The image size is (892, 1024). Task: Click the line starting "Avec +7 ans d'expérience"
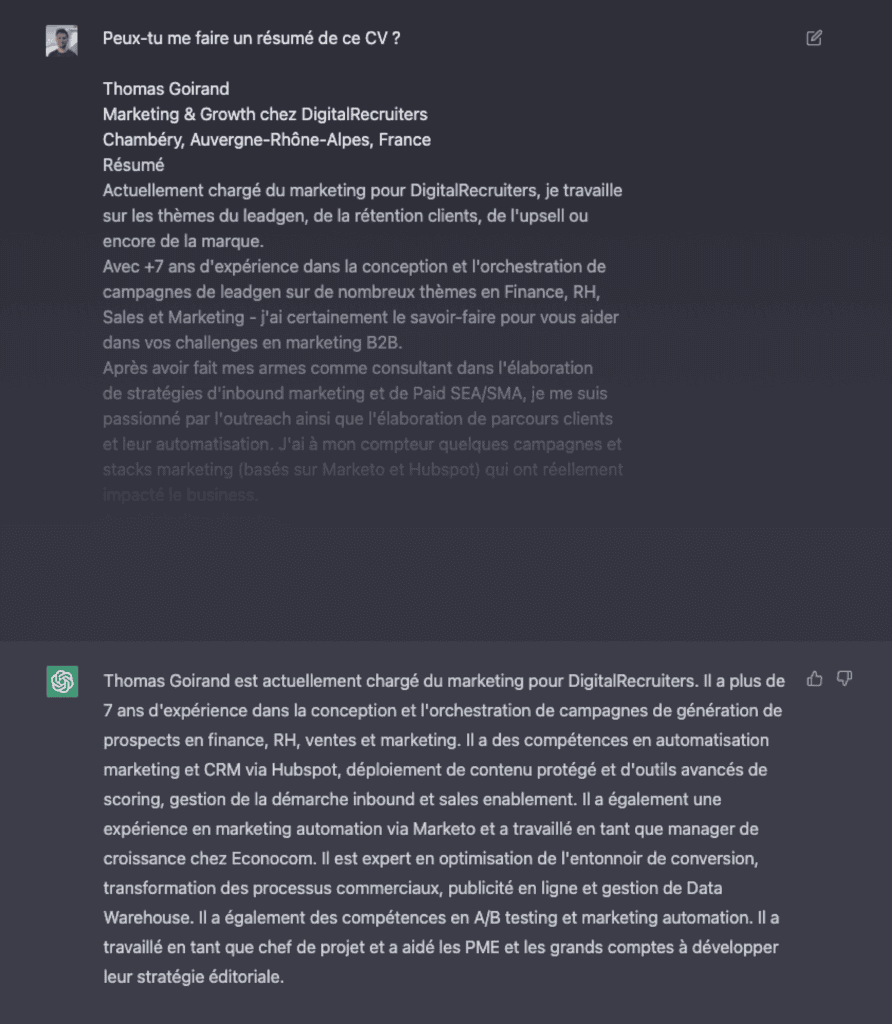pos(354,267)
